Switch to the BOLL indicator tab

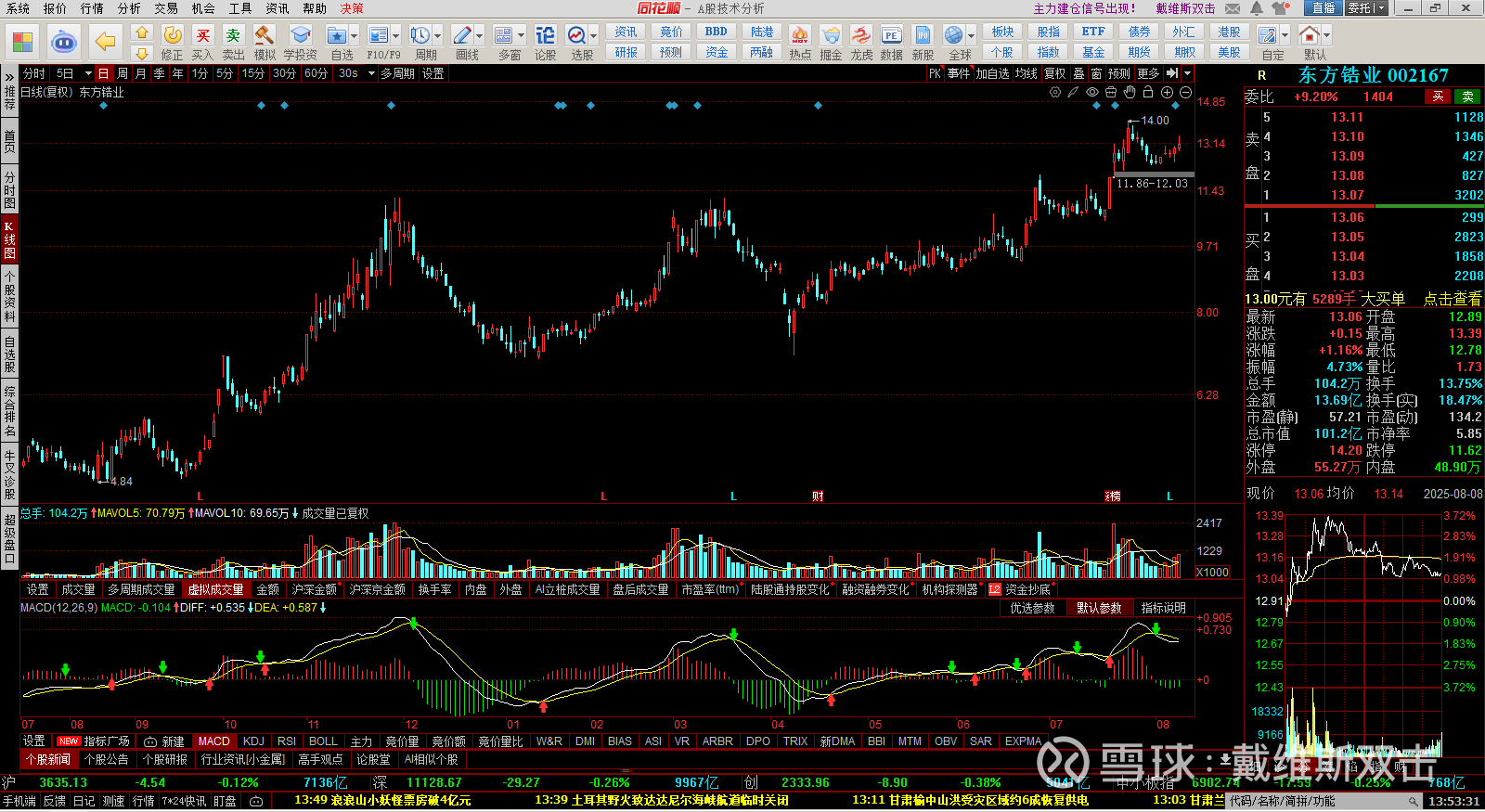(323, 741)
